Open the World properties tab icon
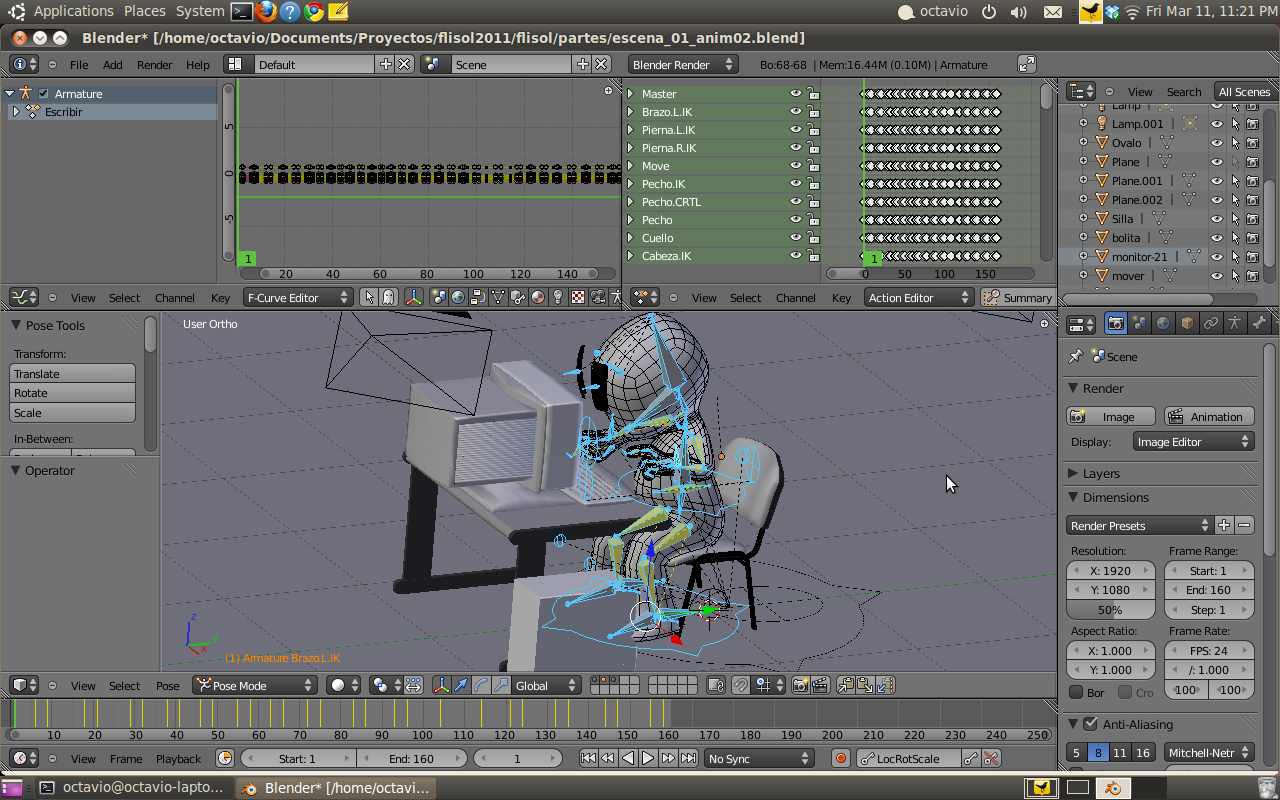This screenshot has width=1280, height=800. pos(1163,323)
